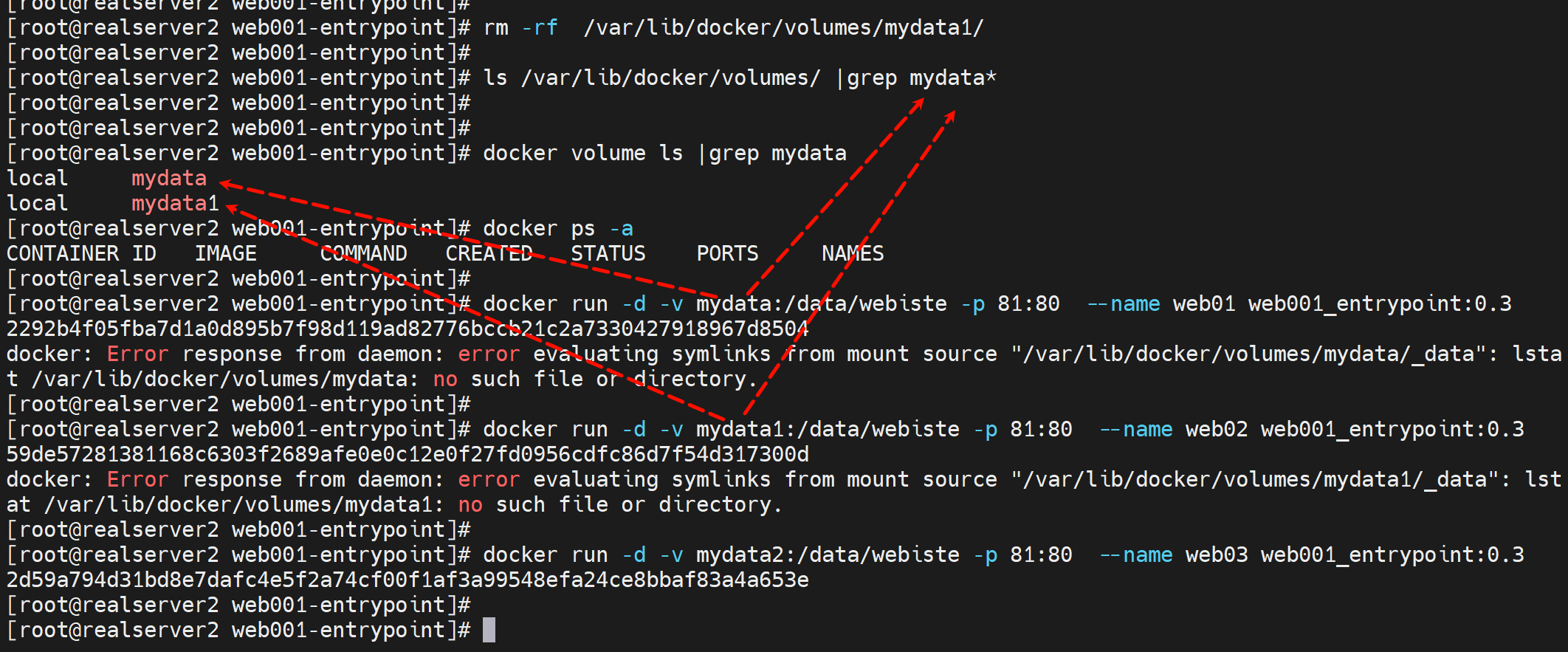Click the 'mydata2:/data/webiste' volume argument
The width and height of the screenshot is (1568, 652).
click(x=828, y=555)
